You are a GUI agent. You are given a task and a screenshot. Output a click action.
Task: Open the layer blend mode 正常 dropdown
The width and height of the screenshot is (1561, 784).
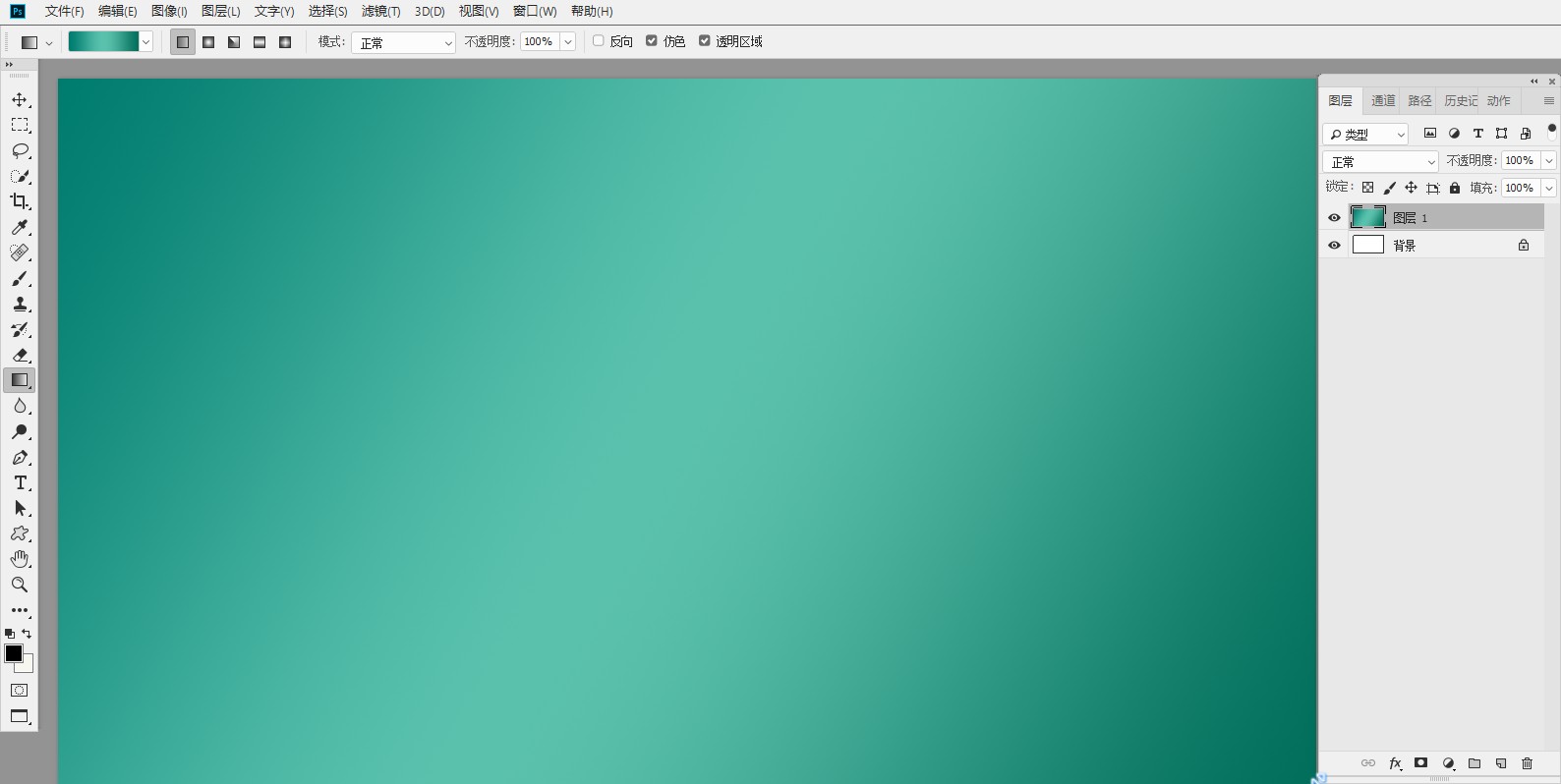[1380, 161]
